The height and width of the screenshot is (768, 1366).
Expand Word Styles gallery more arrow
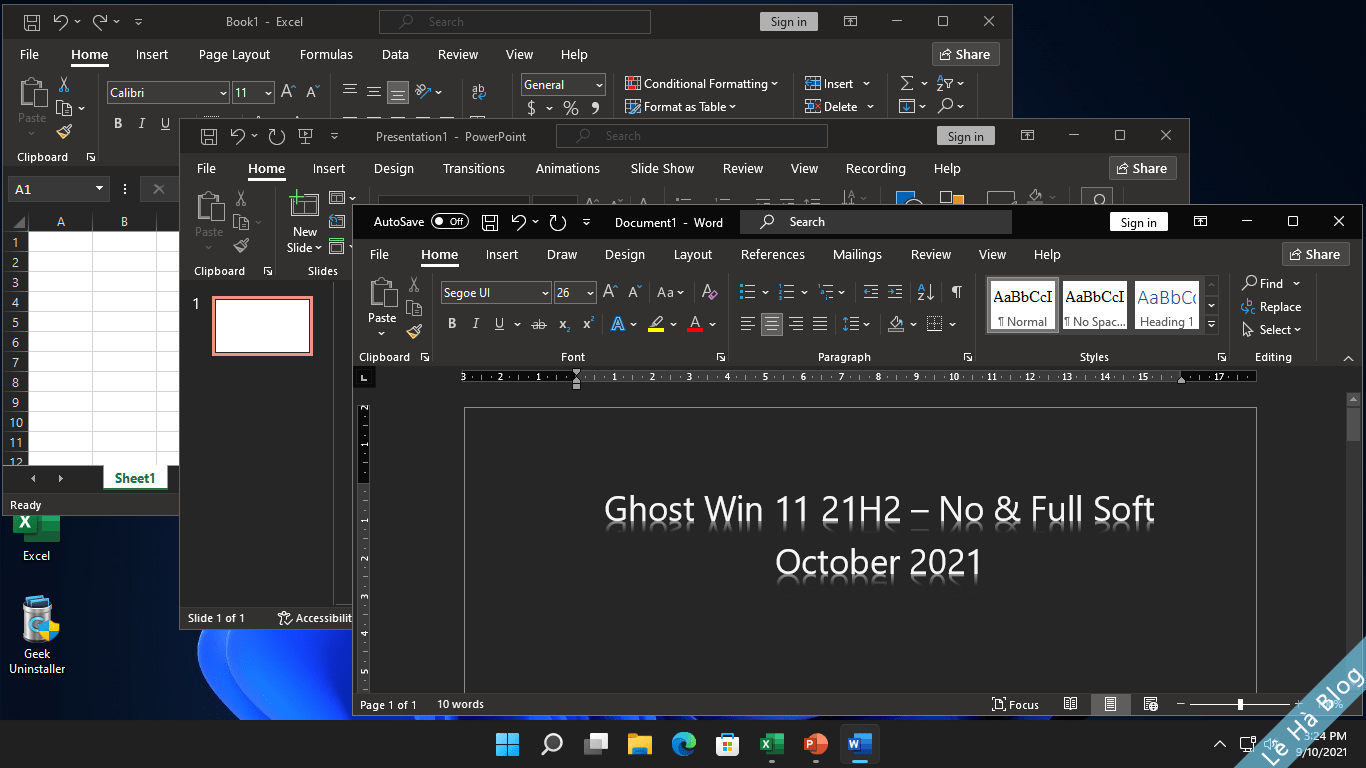[1212, 324]
